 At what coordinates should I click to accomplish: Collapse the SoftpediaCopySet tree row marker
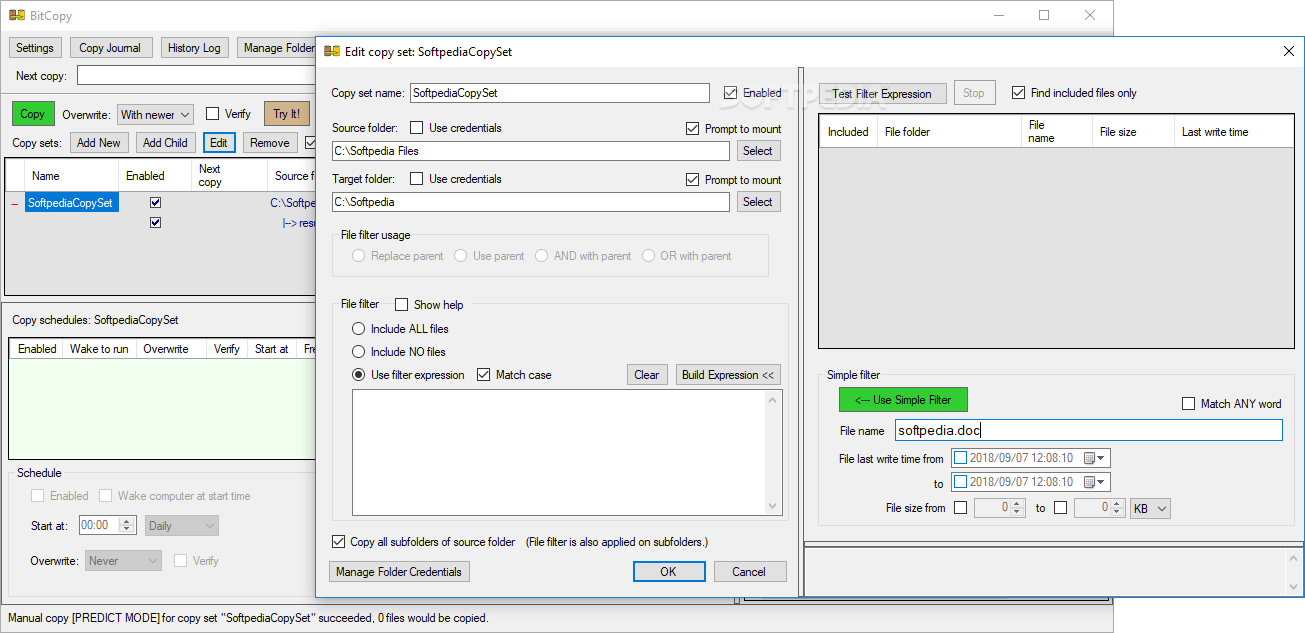point(14,204)
